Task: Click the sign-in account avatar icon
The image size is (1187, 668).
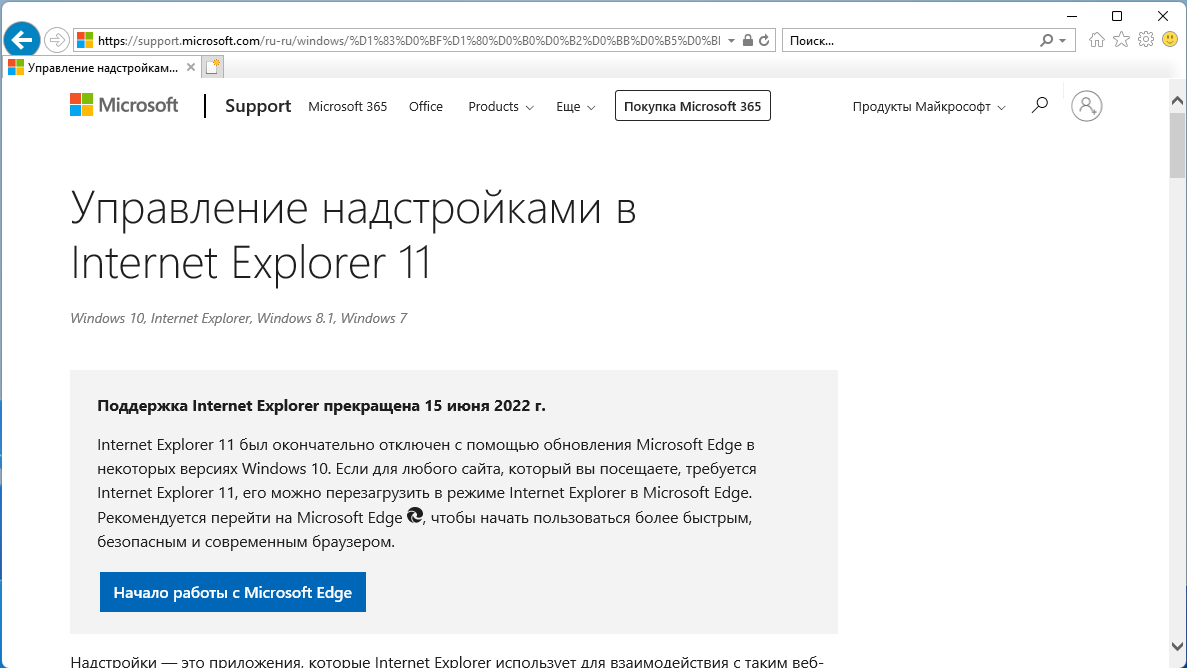Action: coord(1086,106)
